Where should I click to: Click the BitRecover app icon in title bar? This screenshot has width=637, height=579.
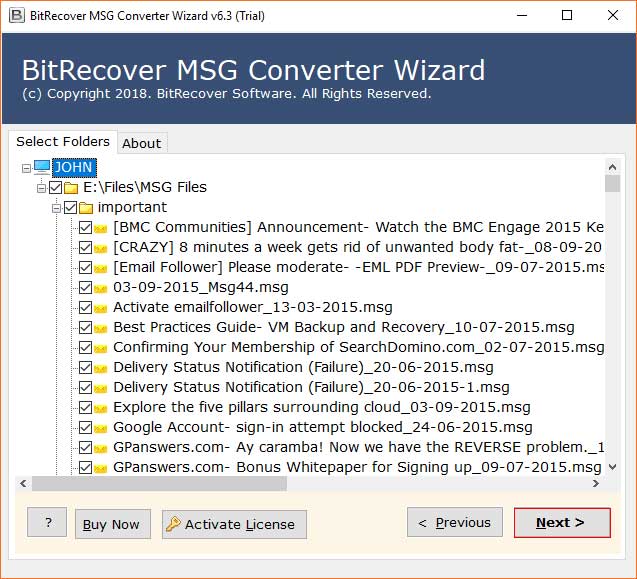point(16,15)
